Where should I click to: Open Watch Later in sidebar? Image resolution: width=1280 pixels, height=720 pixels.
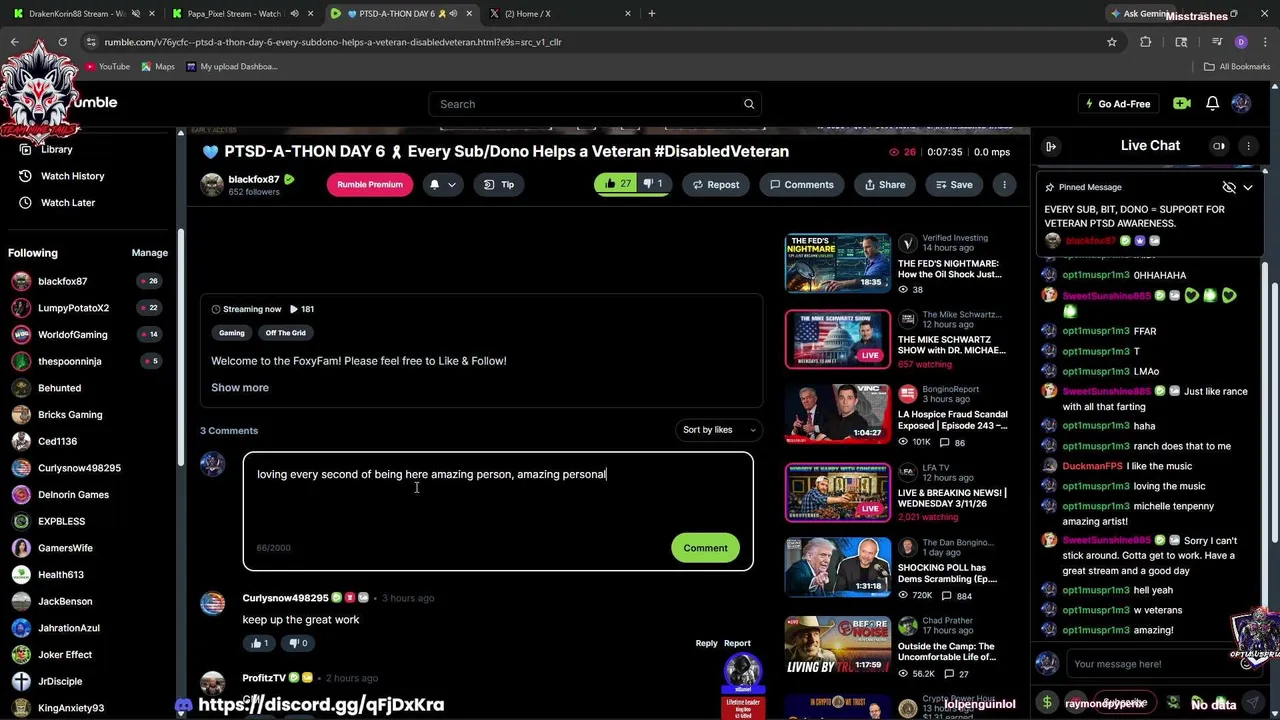tap(68, 203)
